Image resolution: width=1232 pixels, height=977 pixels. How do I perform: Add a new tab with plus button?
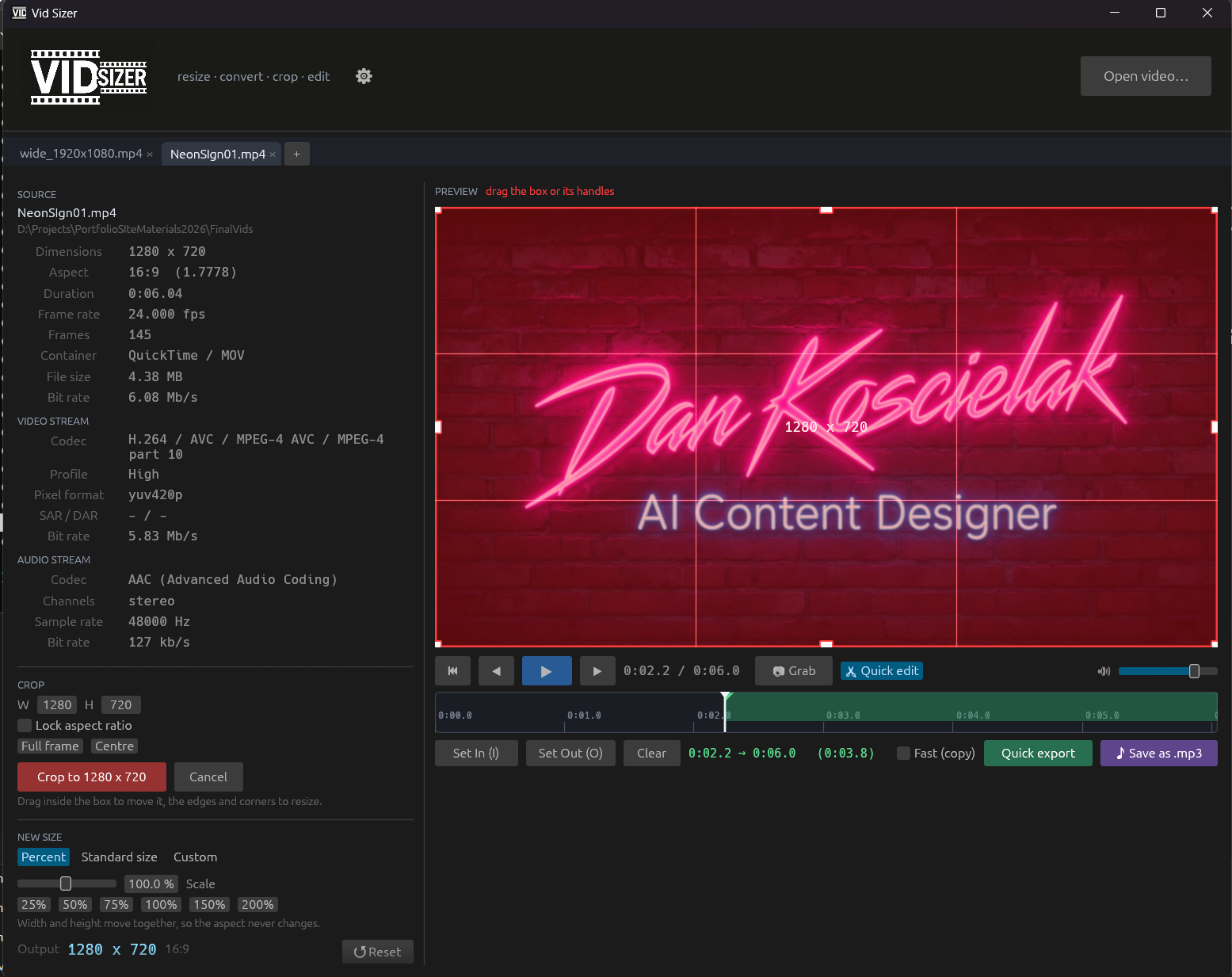coord(296,154)
